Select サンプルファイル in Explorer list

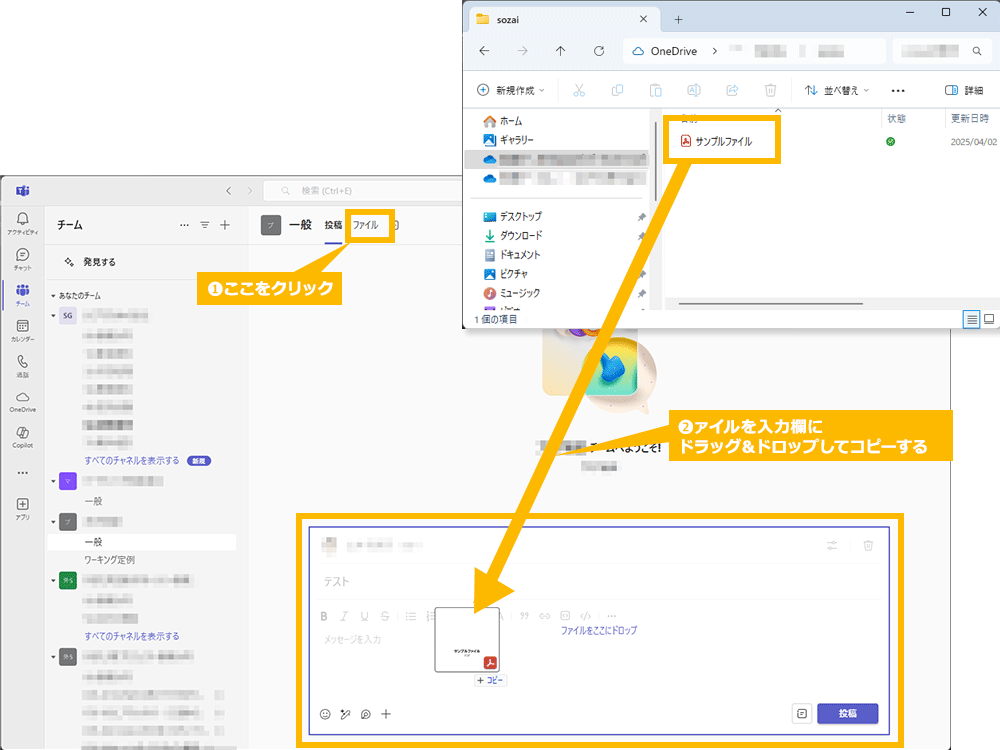717,141
